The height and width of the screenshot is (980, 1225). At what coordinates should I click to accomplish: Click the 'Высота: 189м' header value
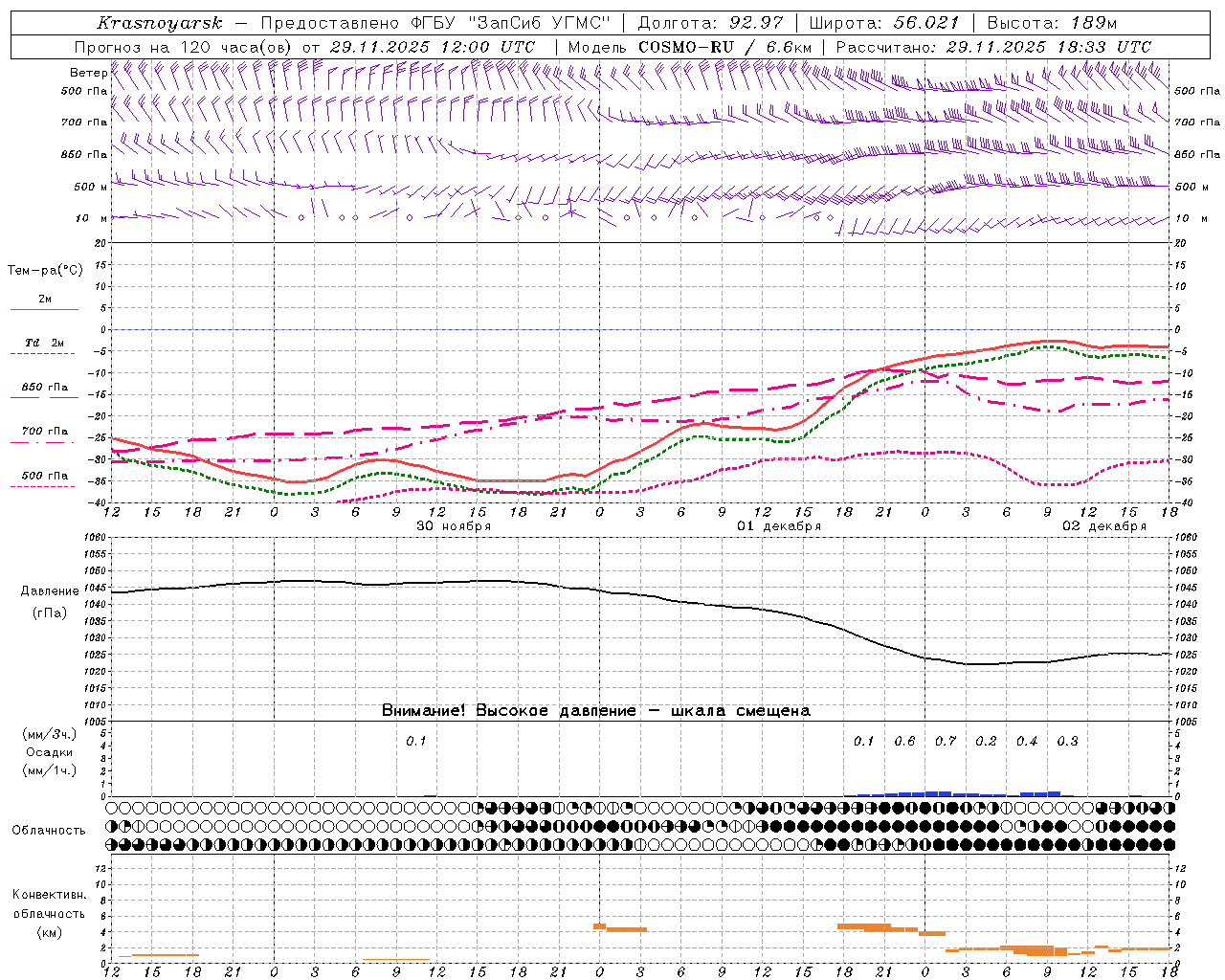click(x=1052, y=23)
